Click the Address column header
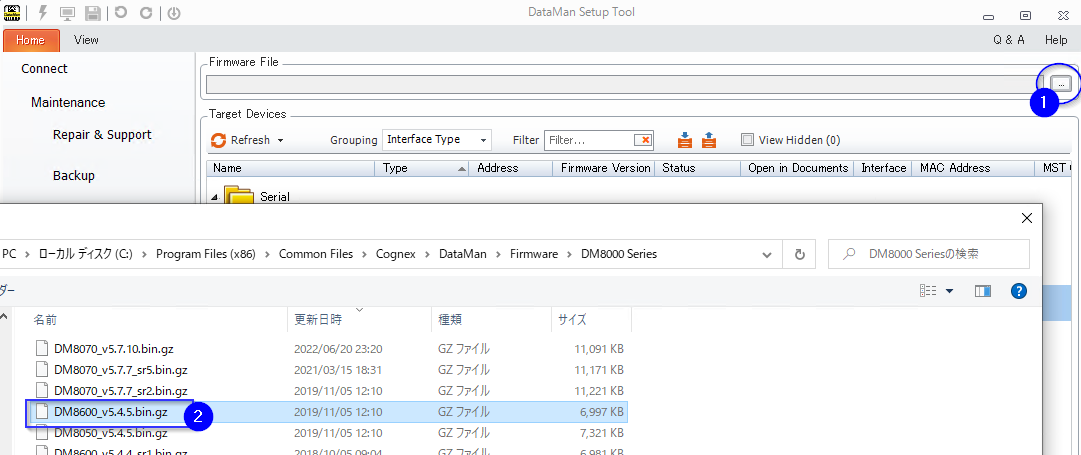The height and width of the screenshot is (455, 1081). click(x=510, y=168)
